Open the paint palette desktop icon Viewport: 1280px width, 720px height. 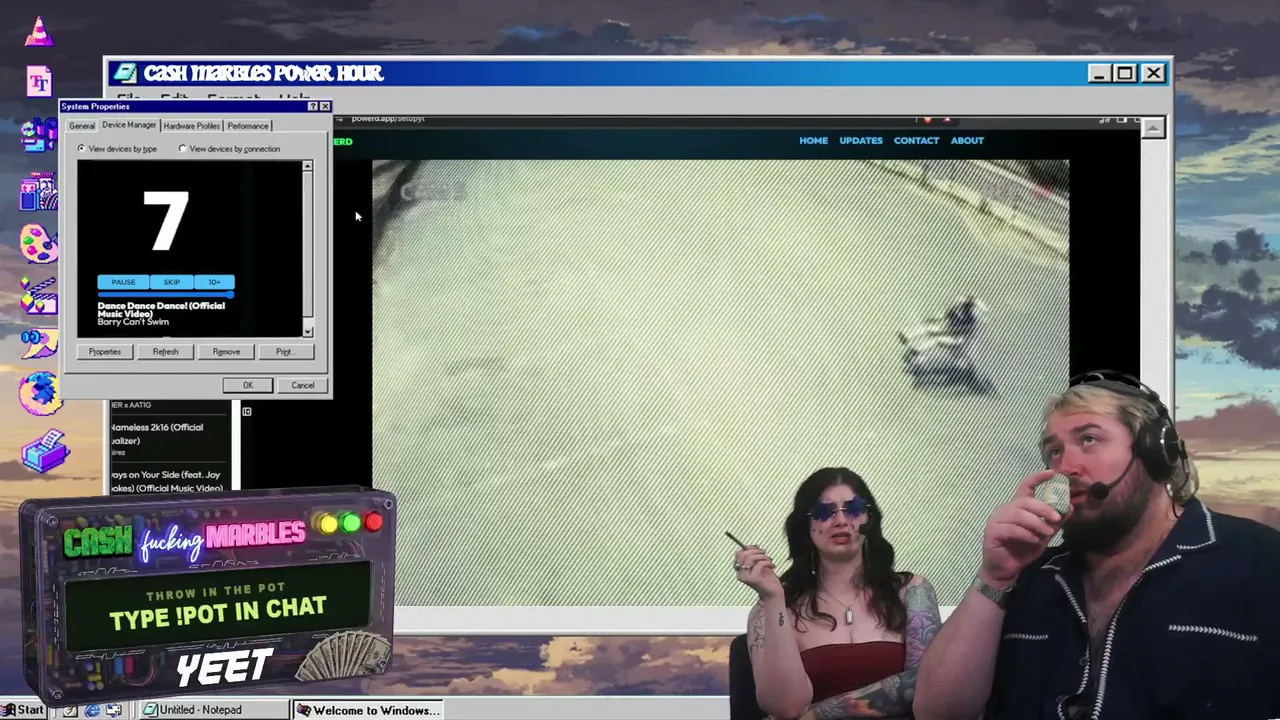point(39,243)
